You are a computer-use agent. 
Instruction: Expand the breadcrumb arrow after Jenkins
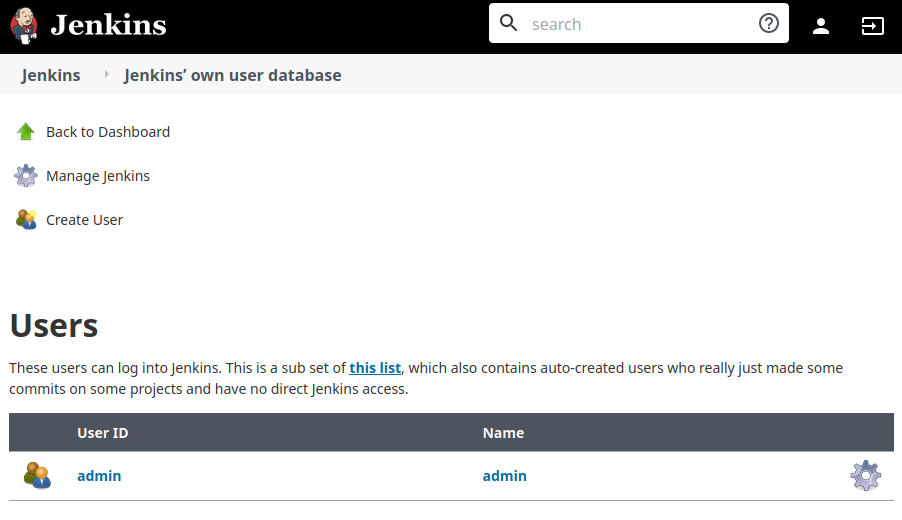pos(106,74)
